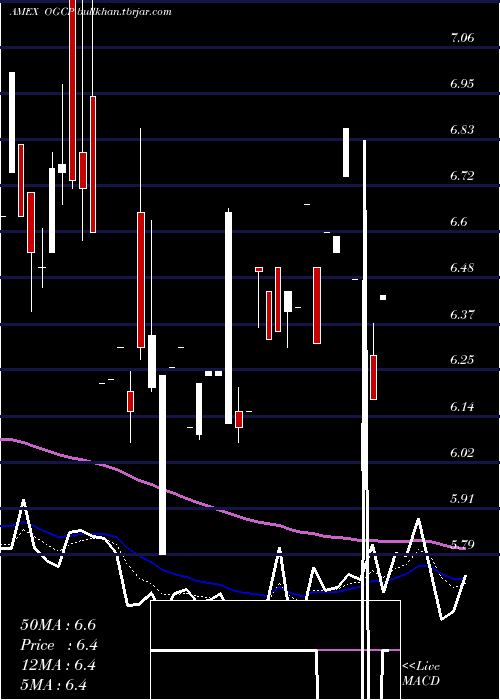This screenshot has height=700, width=500.
Task: Click the 6.48 price axis label
Action: 462,268
